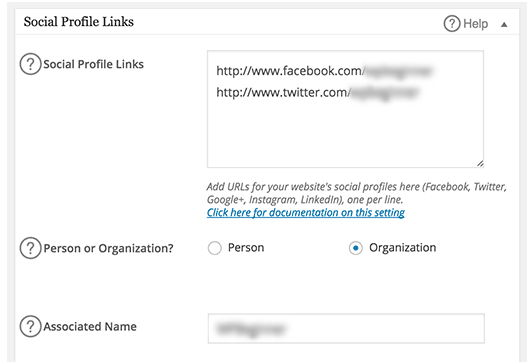Click the Person or Organization? label
Viewport: 530px width, 362px height.
point(109,248)
